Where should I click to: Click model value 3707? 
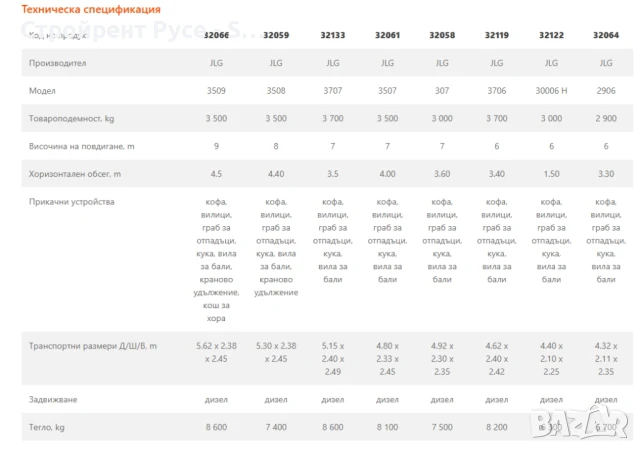click(x=333, y=91)
